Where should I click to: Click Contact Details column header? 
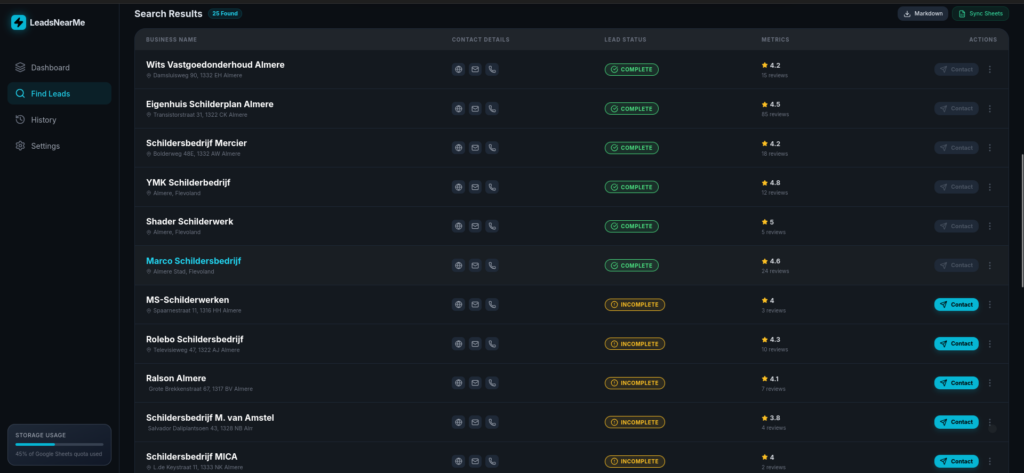(x=481, y=40)
